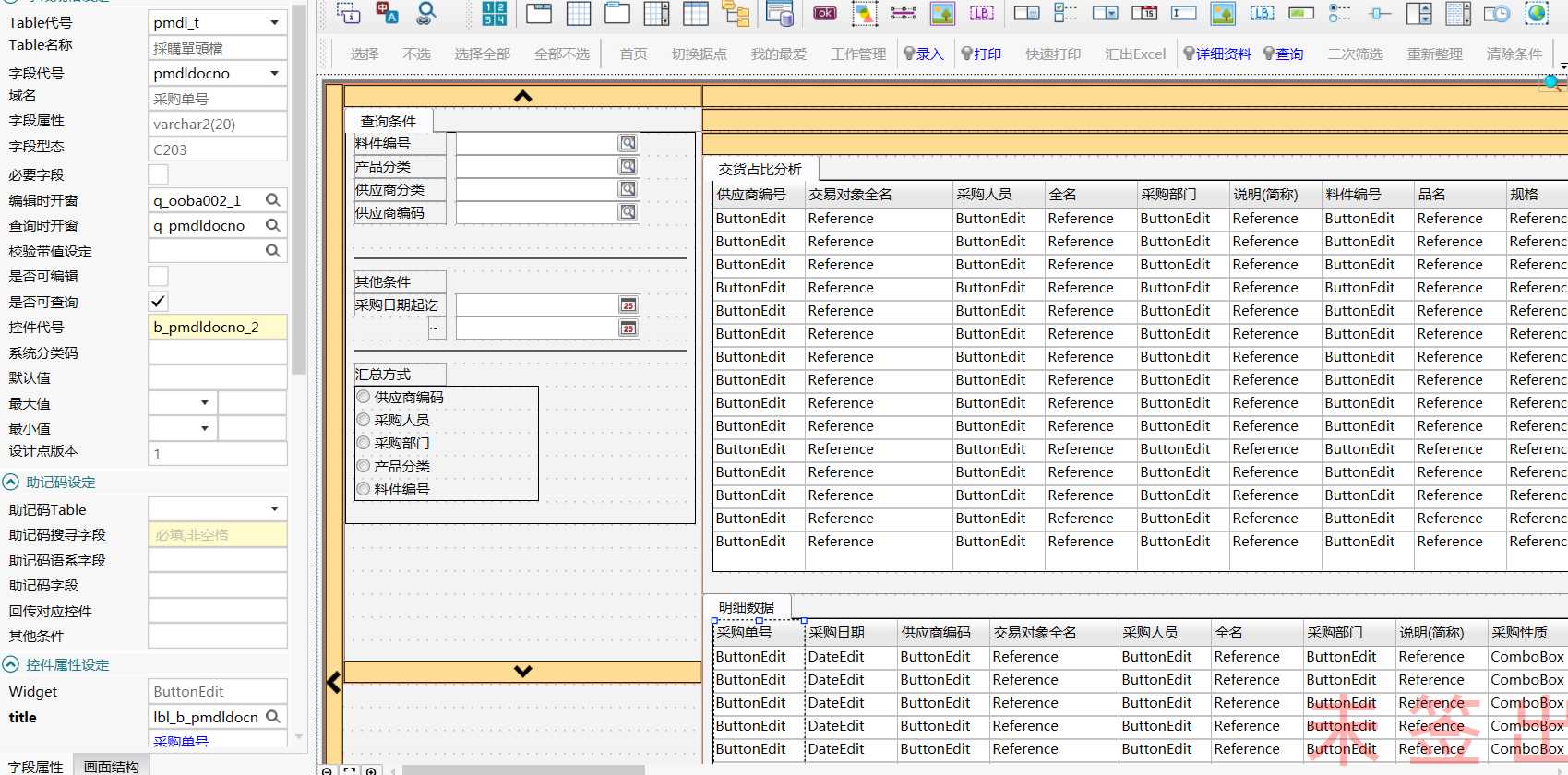Collapse the query panel with up chevron

coord(523,96)
